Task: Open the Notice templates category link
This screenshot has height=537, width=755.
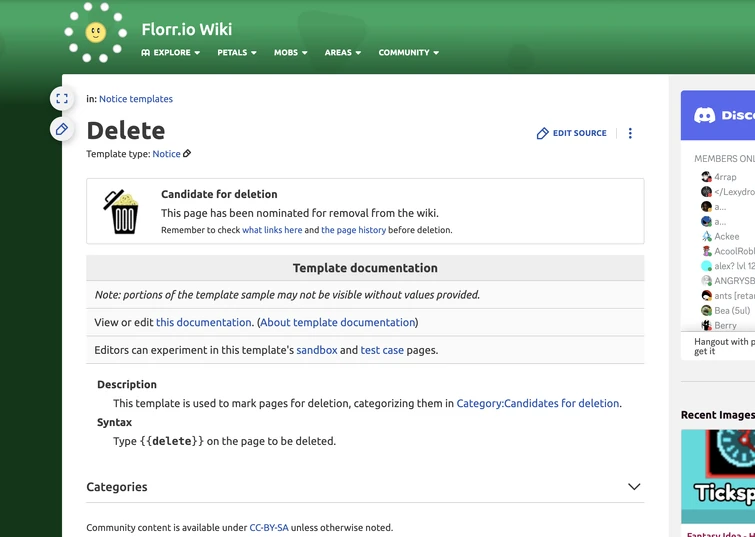Action: pyautogui.click(x=136, y=99)
